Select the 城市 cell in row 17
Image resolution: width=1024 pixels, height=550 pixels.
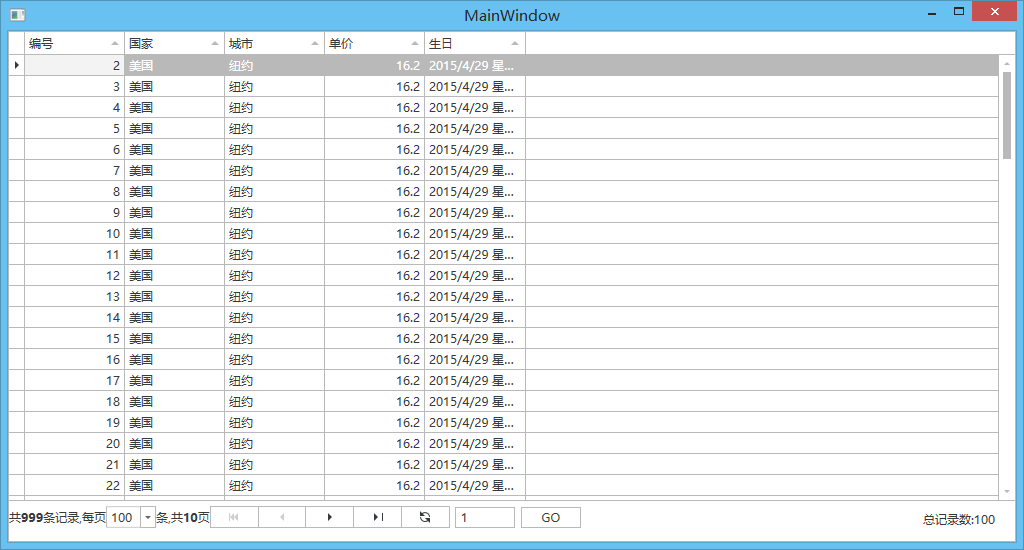[274, 380]
